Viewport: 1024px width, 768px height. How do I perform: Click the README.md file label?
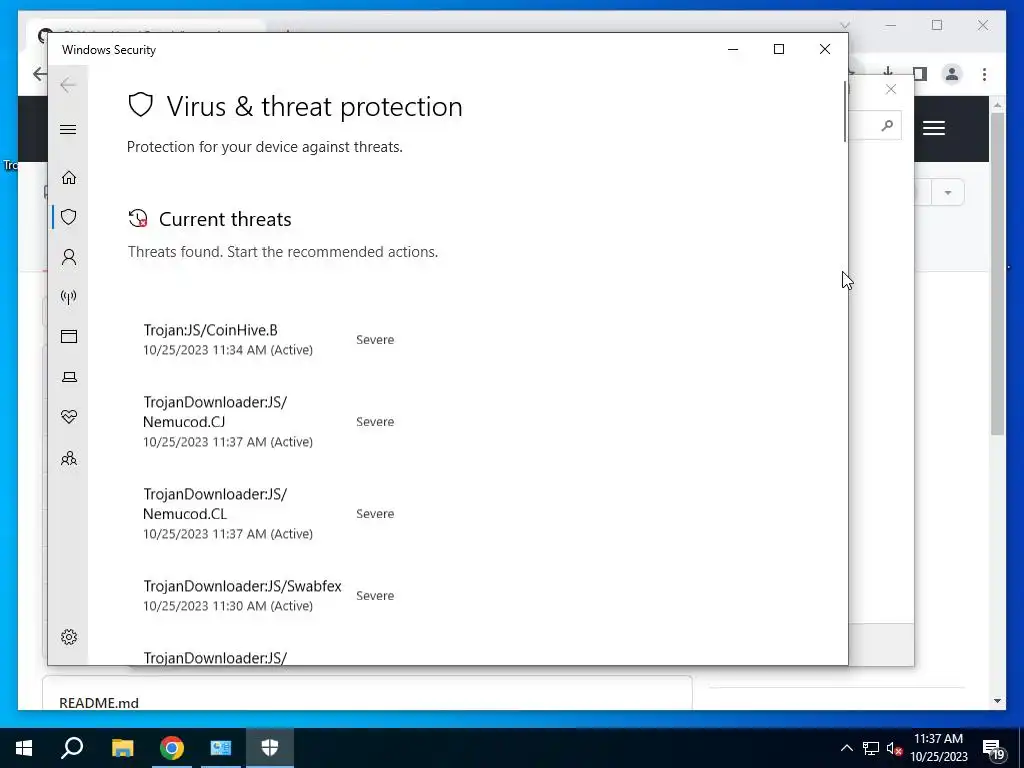[x=99, y=703]
